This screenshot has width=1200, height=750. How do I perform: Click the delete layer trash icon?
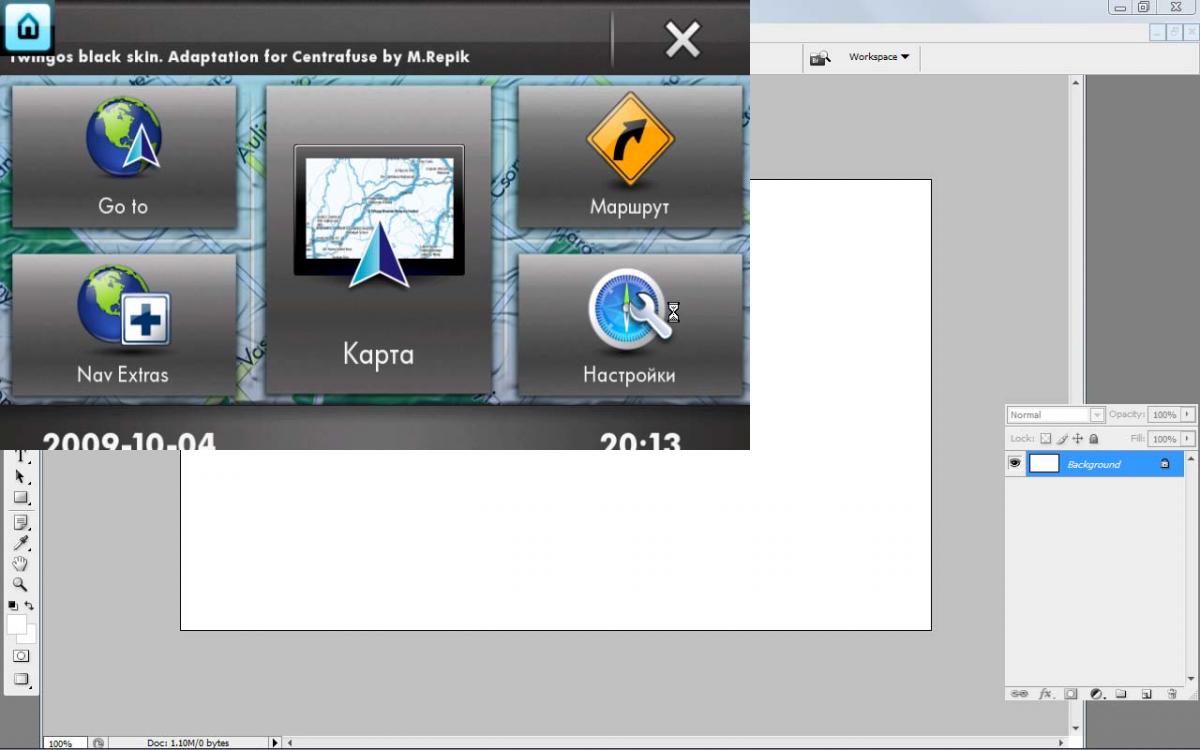coord(1171,693)
